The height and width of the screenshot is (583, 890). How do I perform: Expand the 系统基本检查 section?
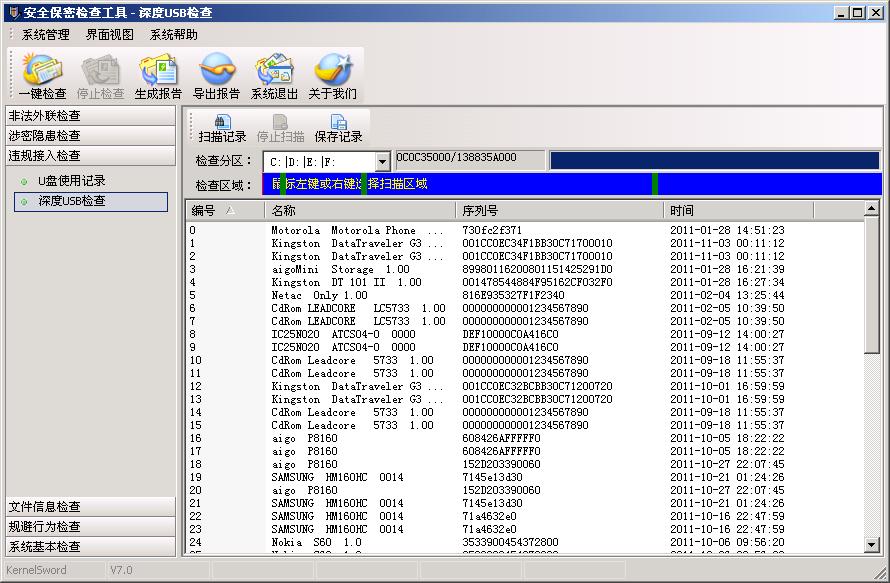91,546
